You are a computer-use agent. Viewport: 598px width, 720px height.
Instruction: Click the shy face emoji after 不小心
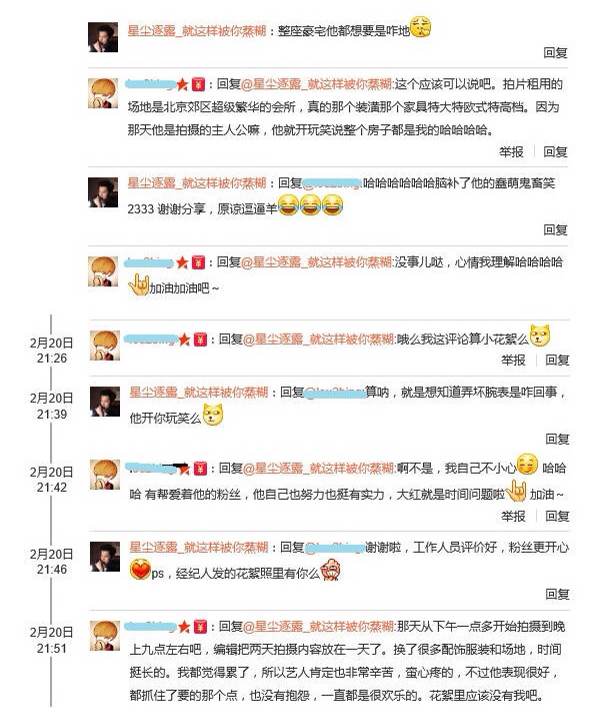click(527, 465)
